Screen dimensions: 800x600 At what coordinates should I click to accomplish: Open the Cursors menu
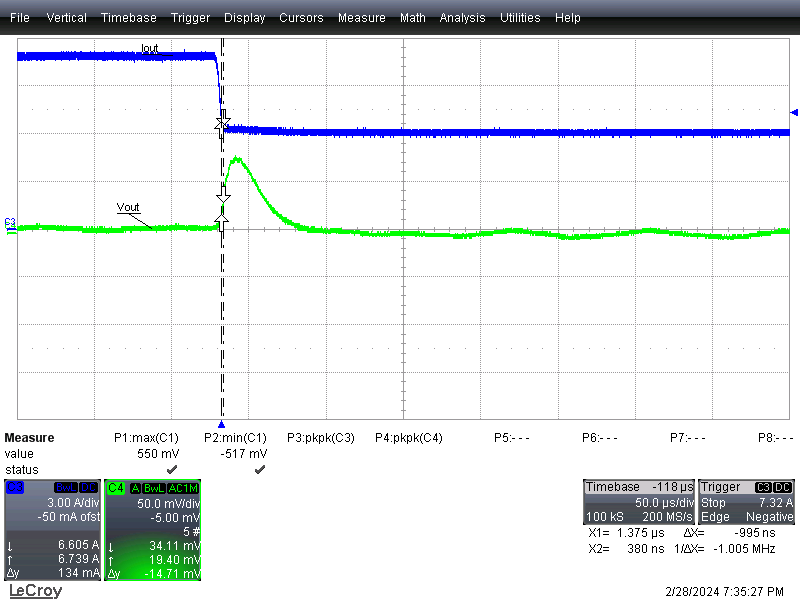[x=301, y=18]
